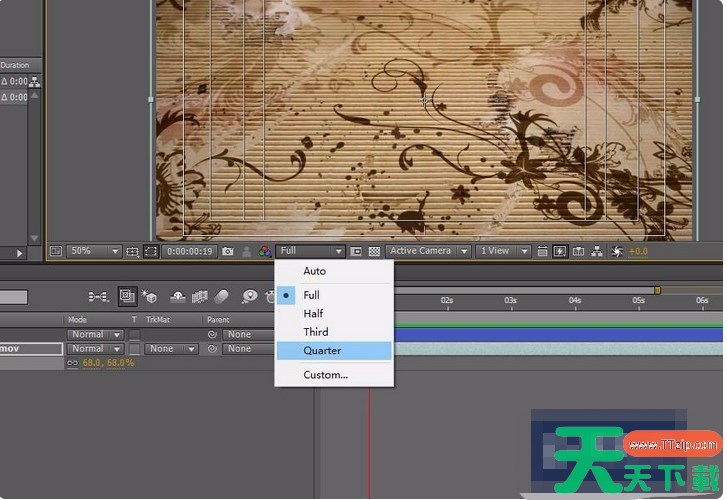Toggle the Region of Interest button

click(x=356, y=252)
